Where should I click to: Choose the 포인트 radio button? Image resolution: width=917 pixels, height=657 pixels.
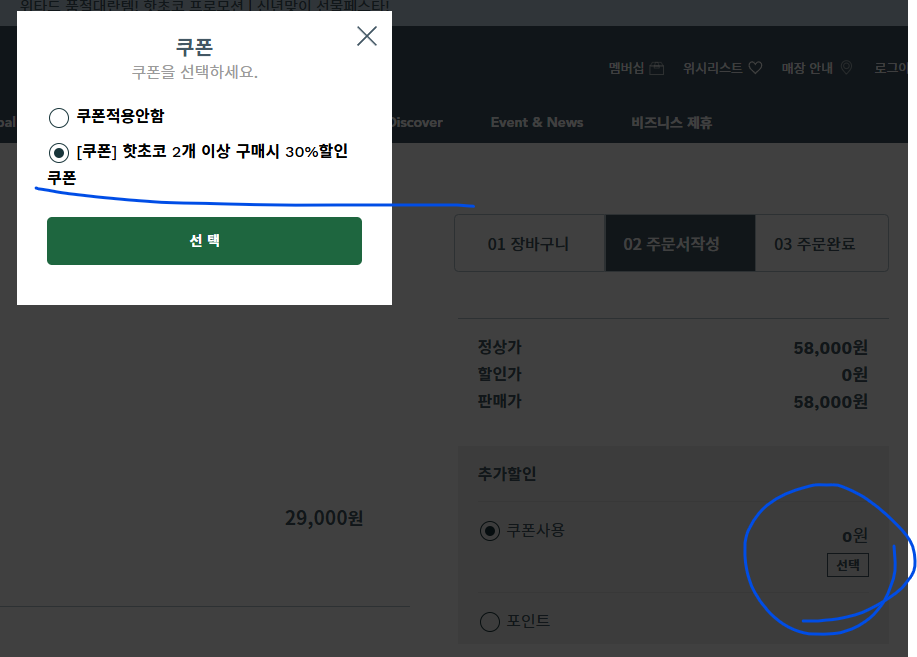tap(489, 622)
